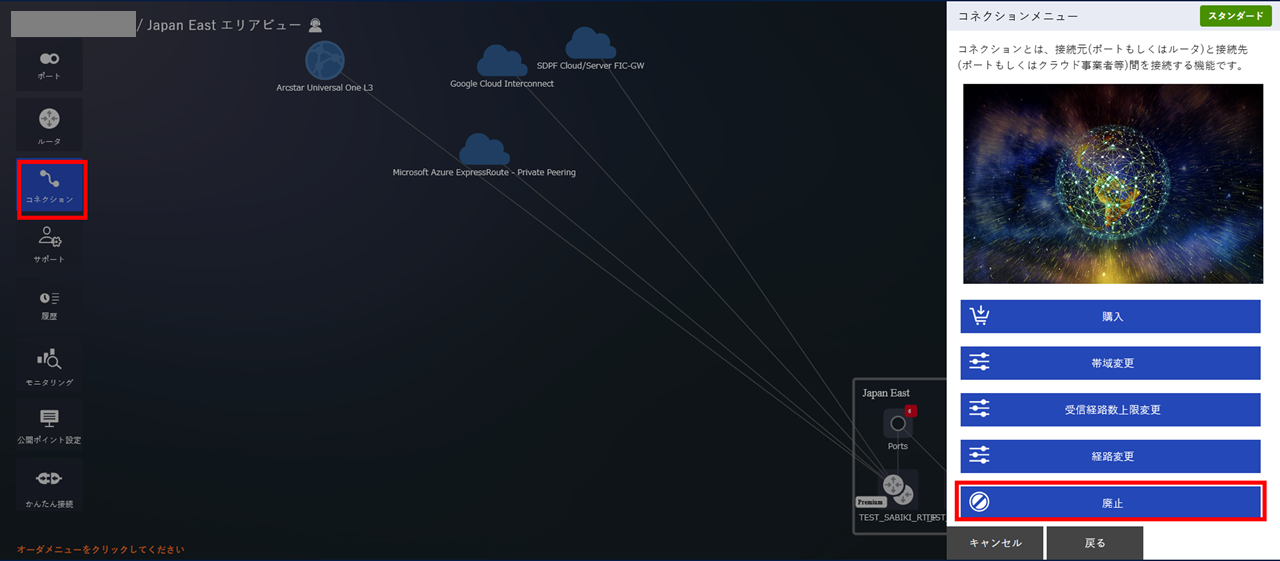1280x561 pixels.
Task: Click the Japan East エリアビュー heading
Action: click(225, 25)
